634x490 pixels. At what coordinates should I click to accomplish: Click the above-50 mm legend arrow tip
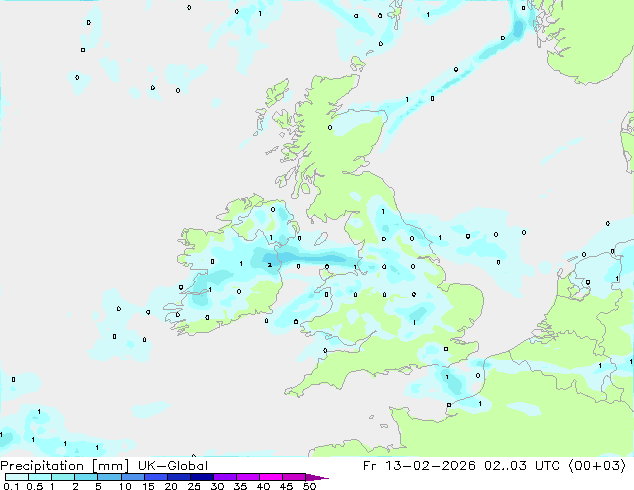(x=317, y=477)
